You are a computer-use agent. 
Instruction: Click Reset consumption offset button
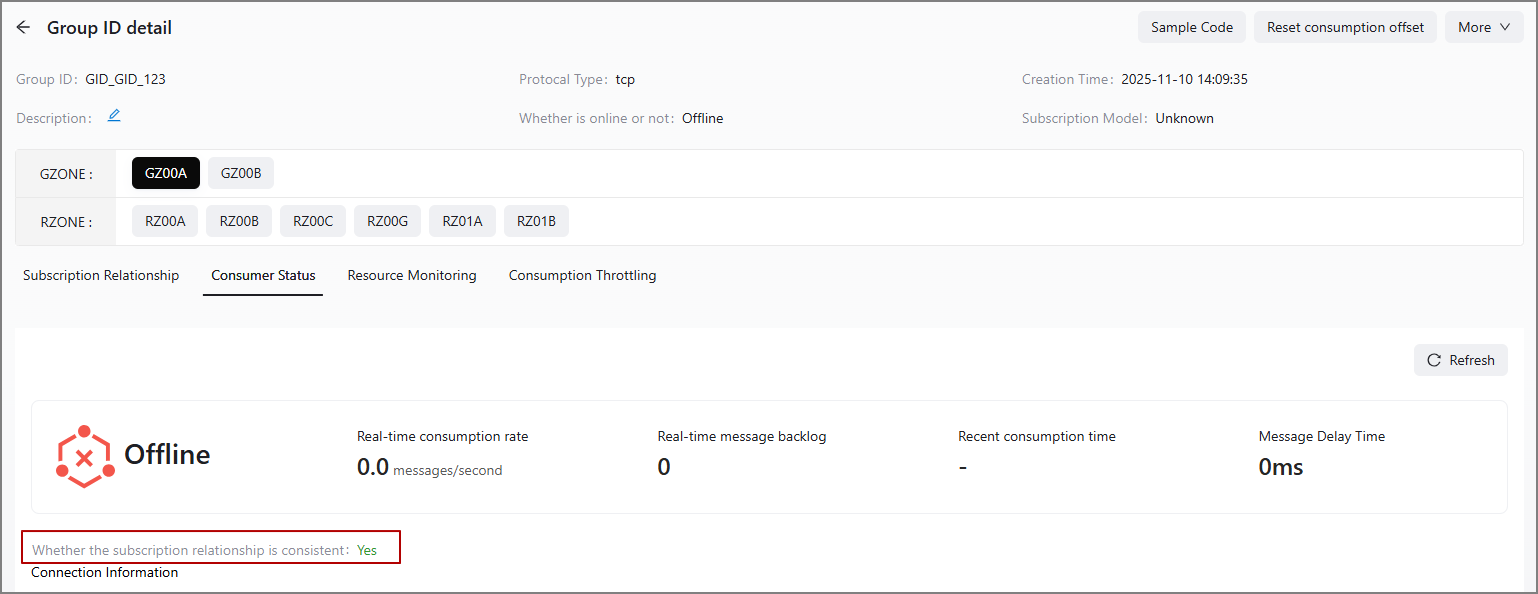pyautogui.click(x=1345, y=27)
